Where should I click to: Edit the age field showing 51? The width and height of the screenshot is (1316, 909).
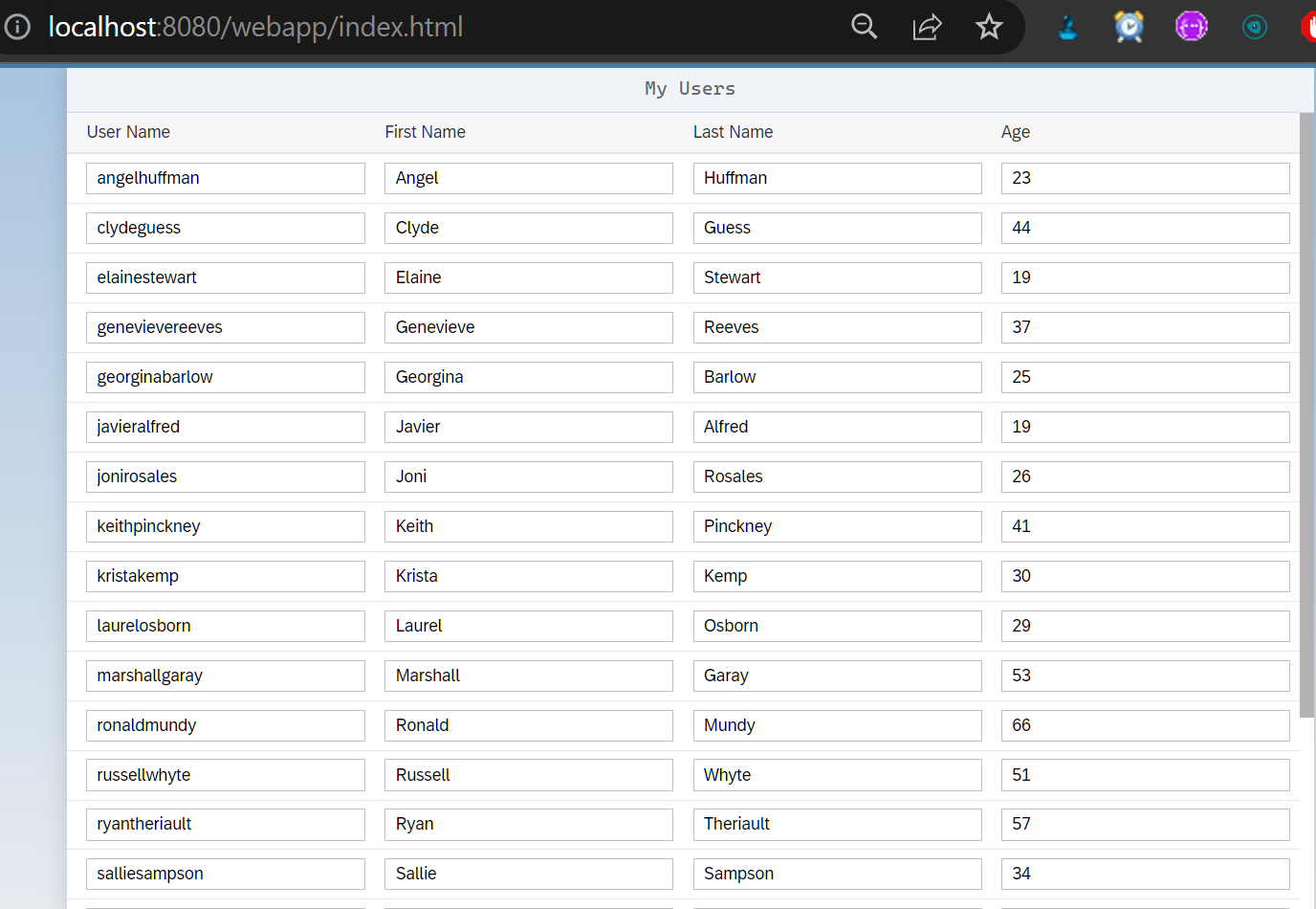1146,775
